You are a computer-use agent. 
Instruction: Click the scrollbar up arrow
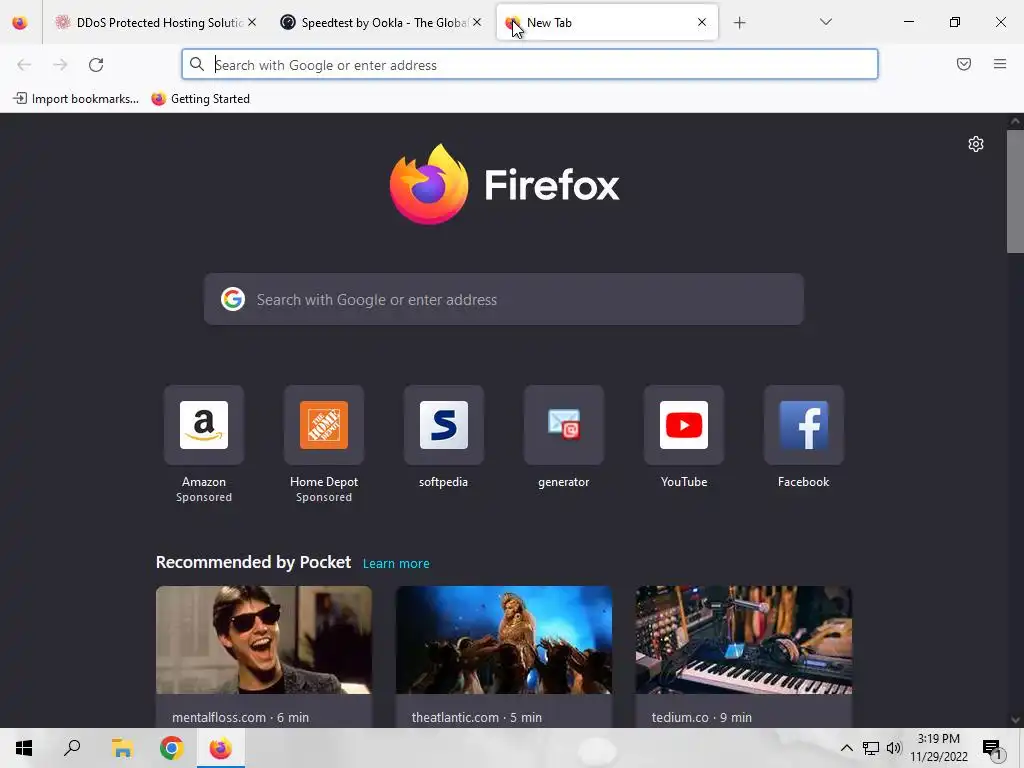coord(1015,121)
